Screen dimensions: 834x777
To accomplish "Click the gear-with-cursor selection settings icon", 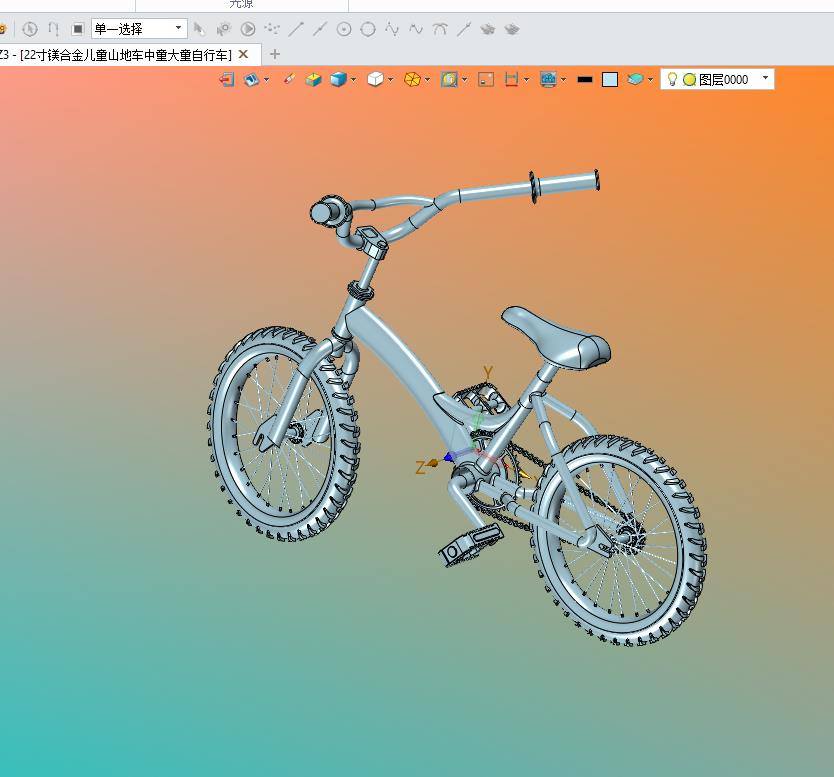I will 223,29.
